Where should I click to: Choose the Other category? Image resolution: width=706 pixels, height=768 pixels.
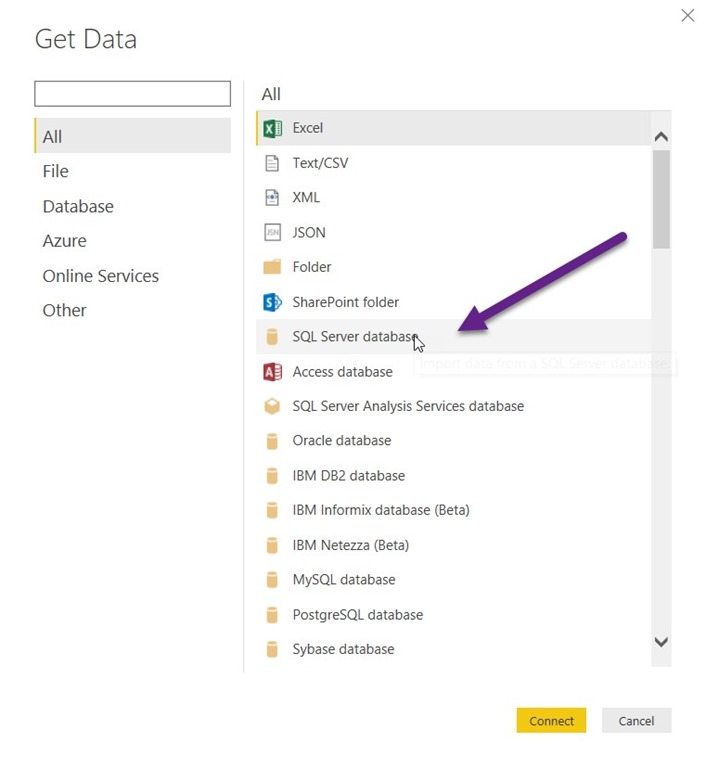click(132, 311)
